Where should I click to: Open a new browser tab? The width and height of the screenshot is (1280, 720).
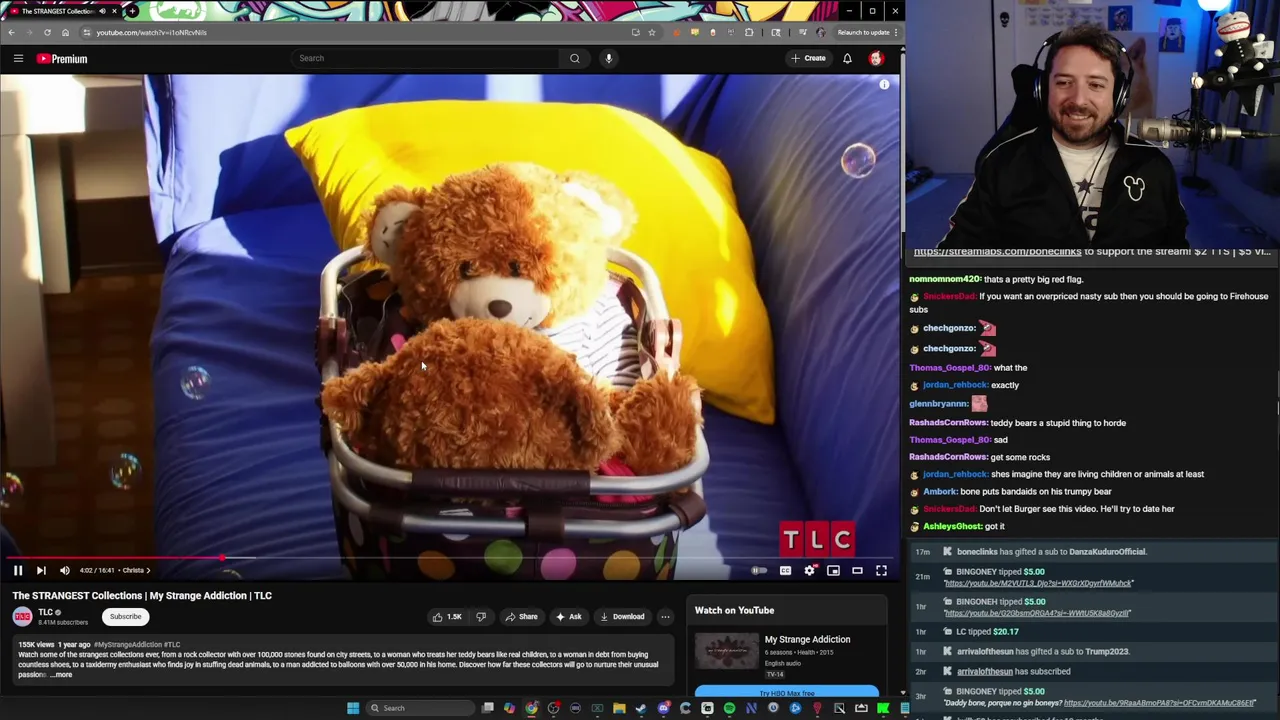tap(132, 11)
